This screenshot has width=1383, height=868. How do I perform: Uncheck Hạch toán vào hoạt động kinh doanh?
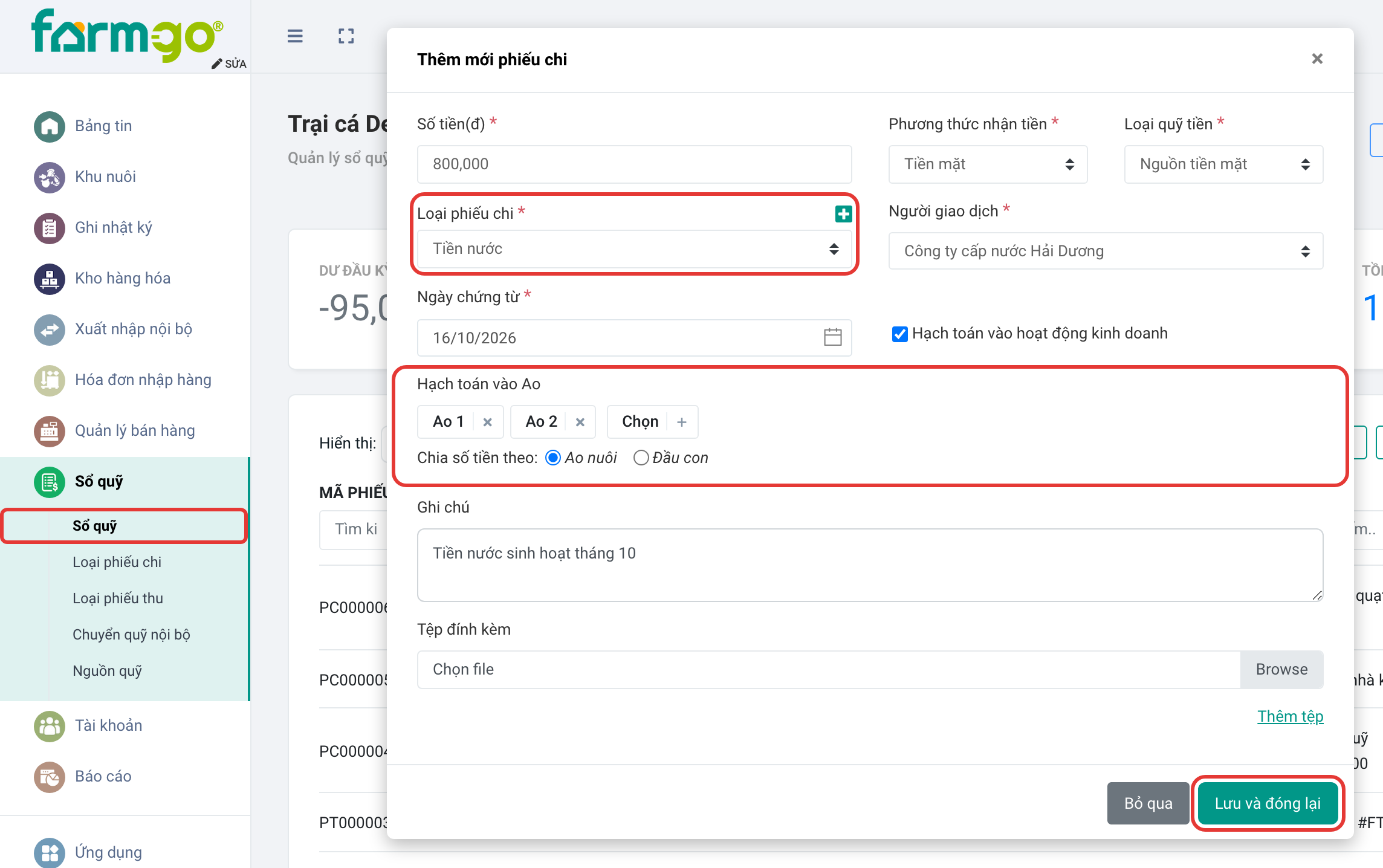coord(899,334)
